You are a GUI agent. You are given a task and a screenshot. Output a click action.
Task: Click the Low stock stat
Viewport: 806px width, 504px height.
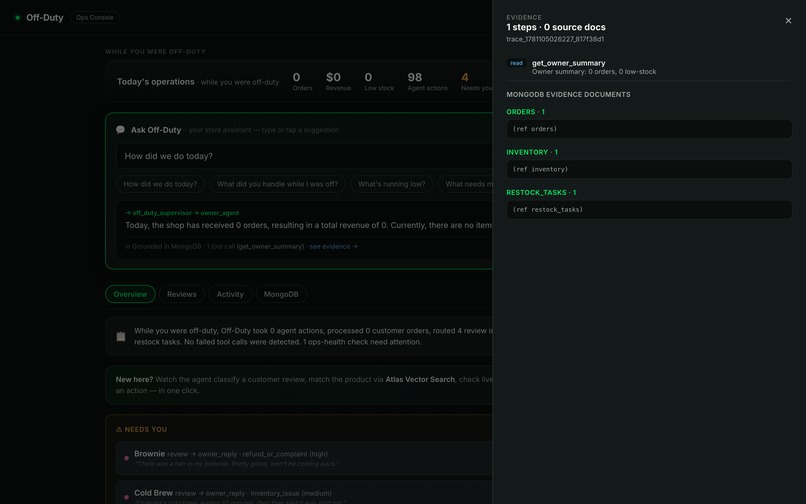(x=379, y=82)
